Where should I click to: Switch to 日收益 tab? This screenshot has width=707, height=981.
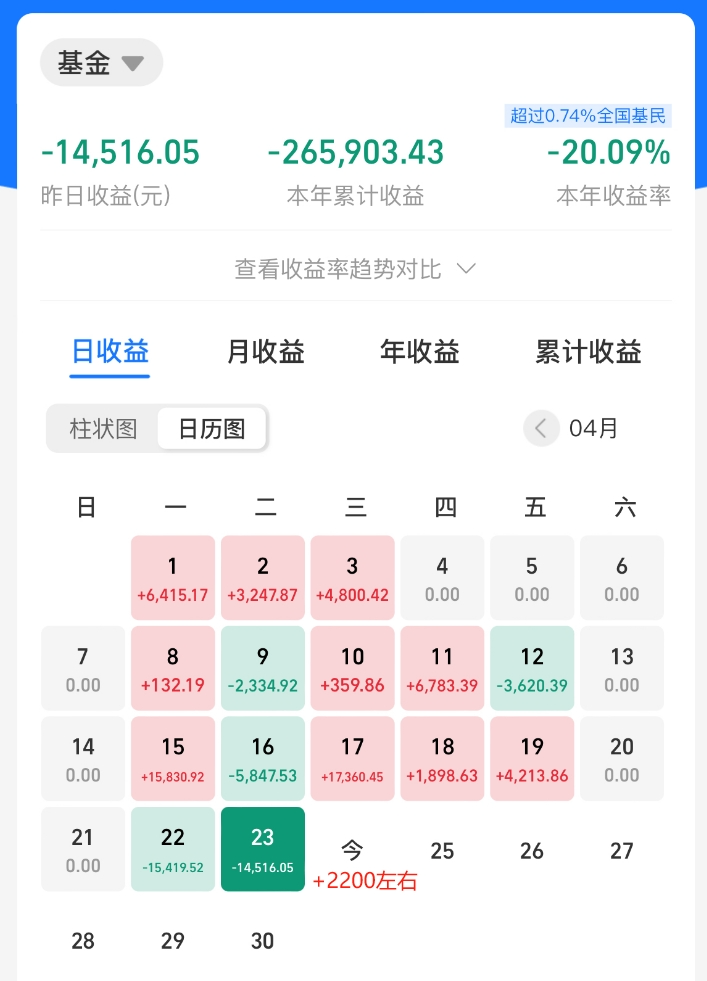point(110,352)
